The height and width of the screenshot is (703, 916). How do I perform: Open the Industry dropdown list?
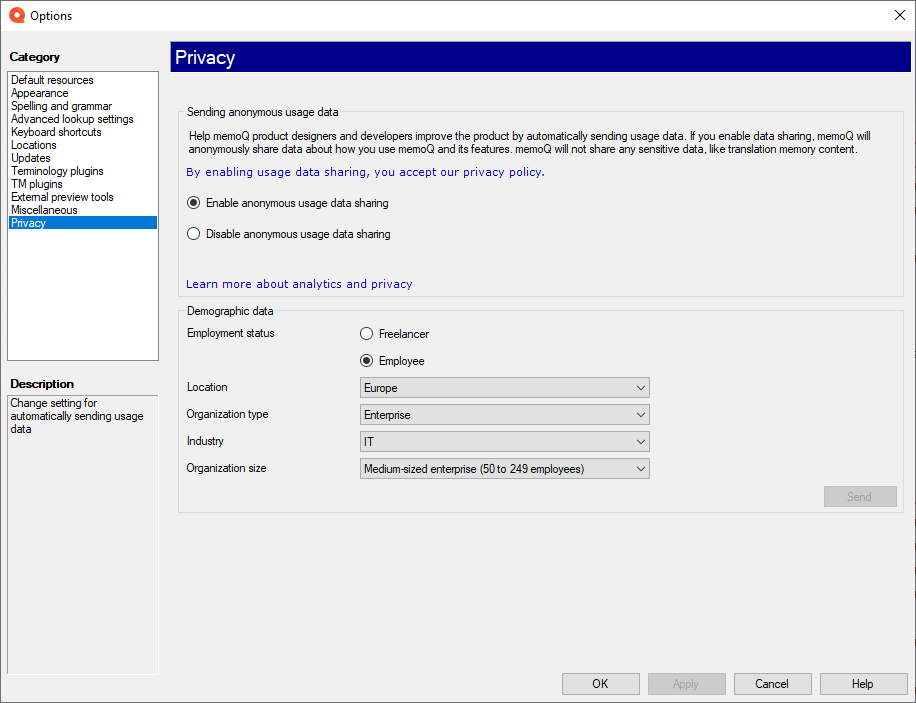point(504,442)
